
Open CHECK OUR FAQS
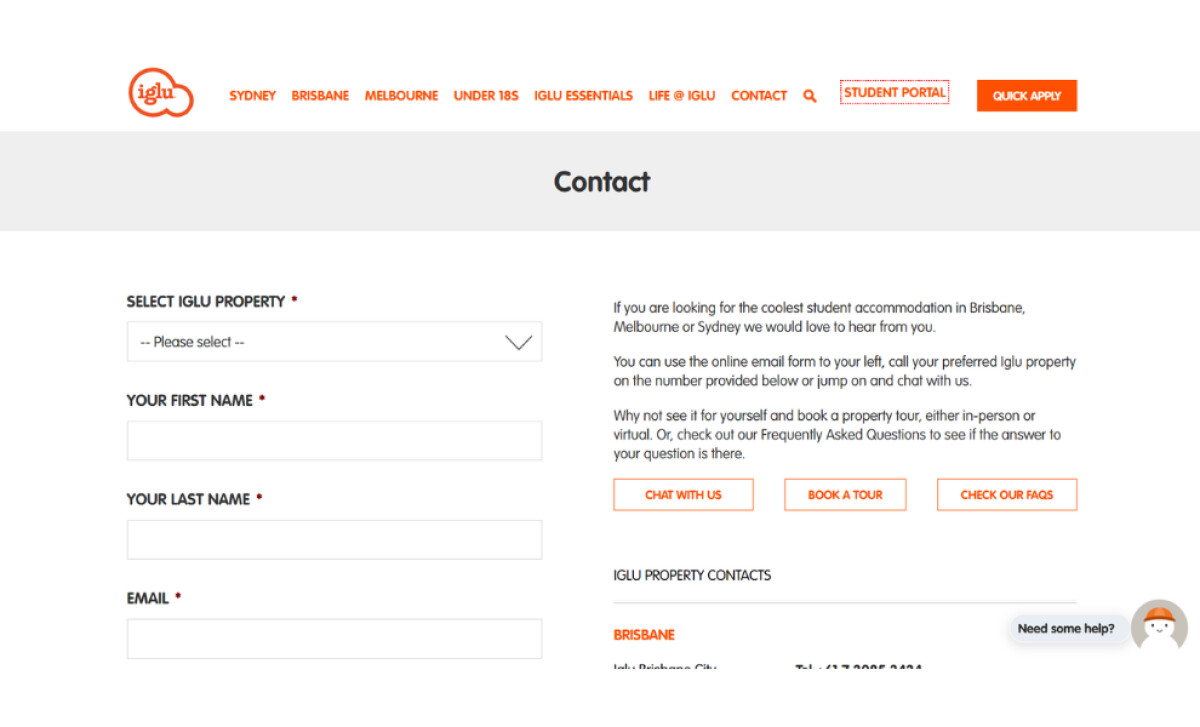click(x=1007, y=494)
